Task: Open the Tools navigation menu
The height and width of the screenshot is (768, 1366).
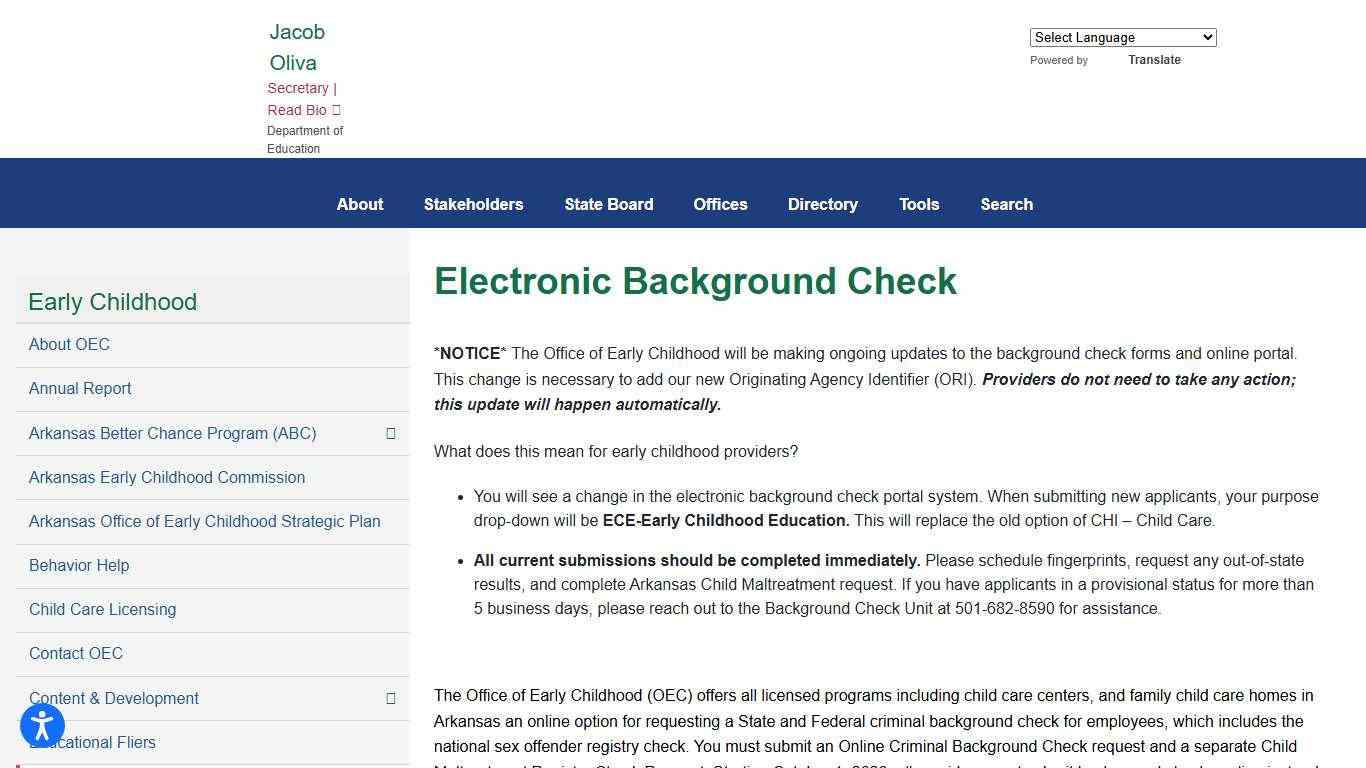Action: (919, 204)
